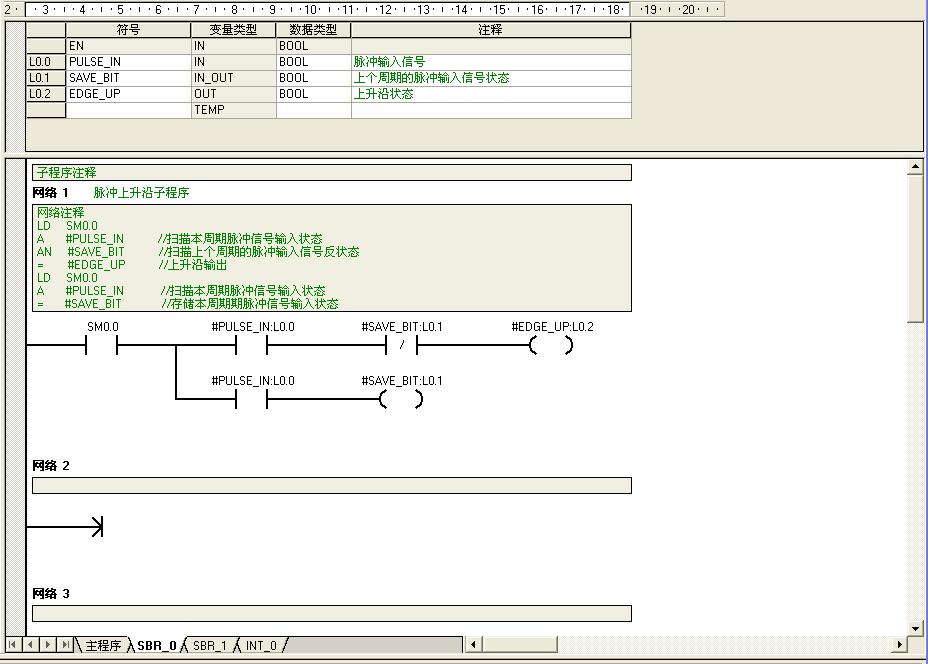
Task: Click BOOL data type in SAVE_BIT row
Action: 313,78
